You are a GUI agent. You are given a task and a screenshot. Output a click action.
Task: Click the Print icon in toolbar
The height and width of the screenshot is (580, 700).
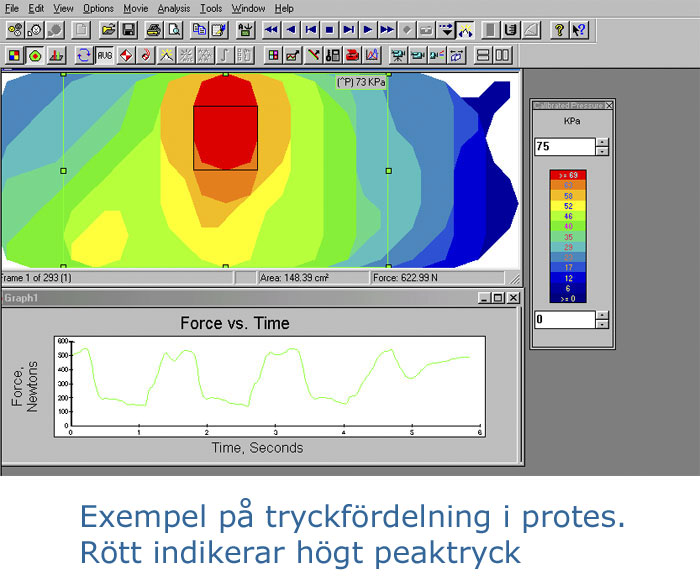[155, 30]
